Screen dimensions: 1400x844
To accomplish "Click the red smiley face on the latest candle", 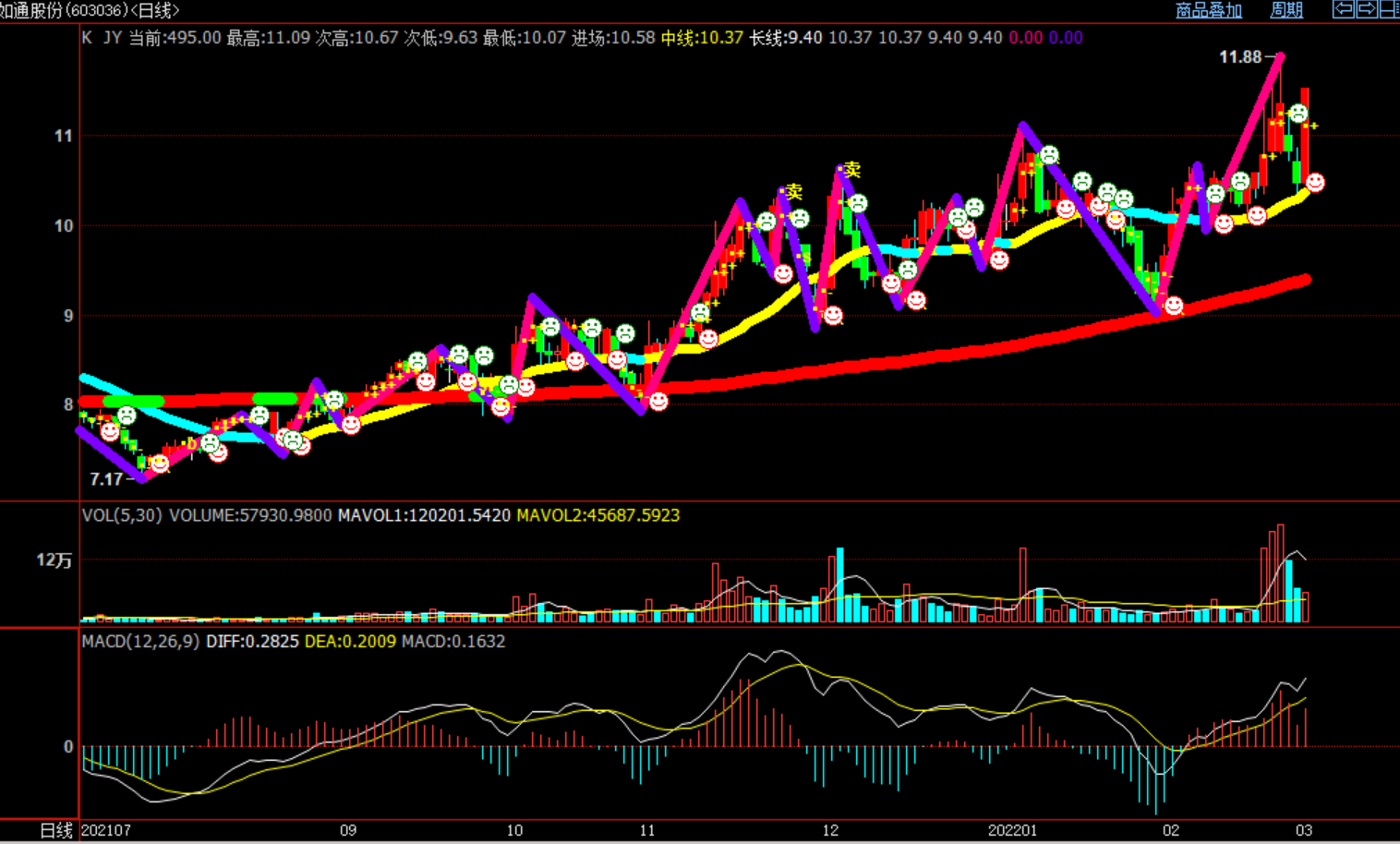I will [x=1315, y=183].
